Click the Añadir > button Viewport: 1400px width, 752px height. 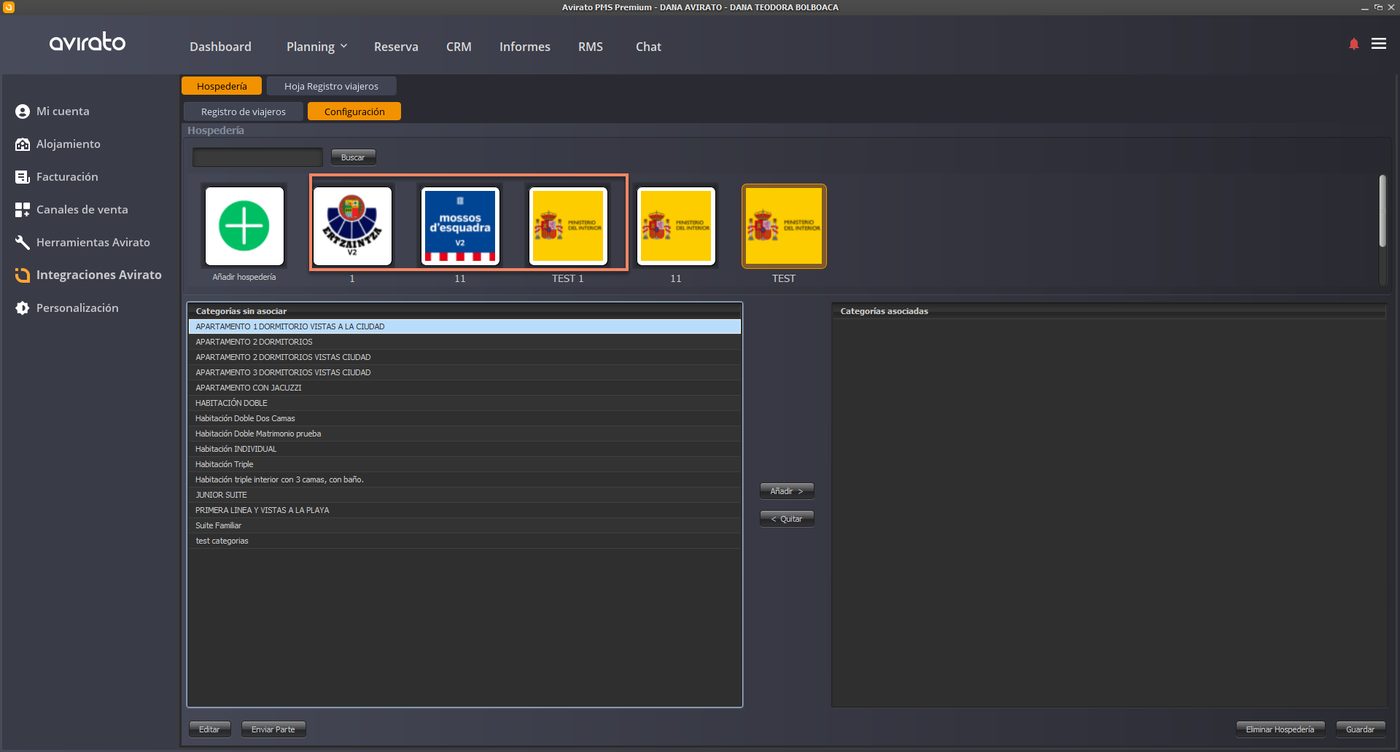click(787, 491)
